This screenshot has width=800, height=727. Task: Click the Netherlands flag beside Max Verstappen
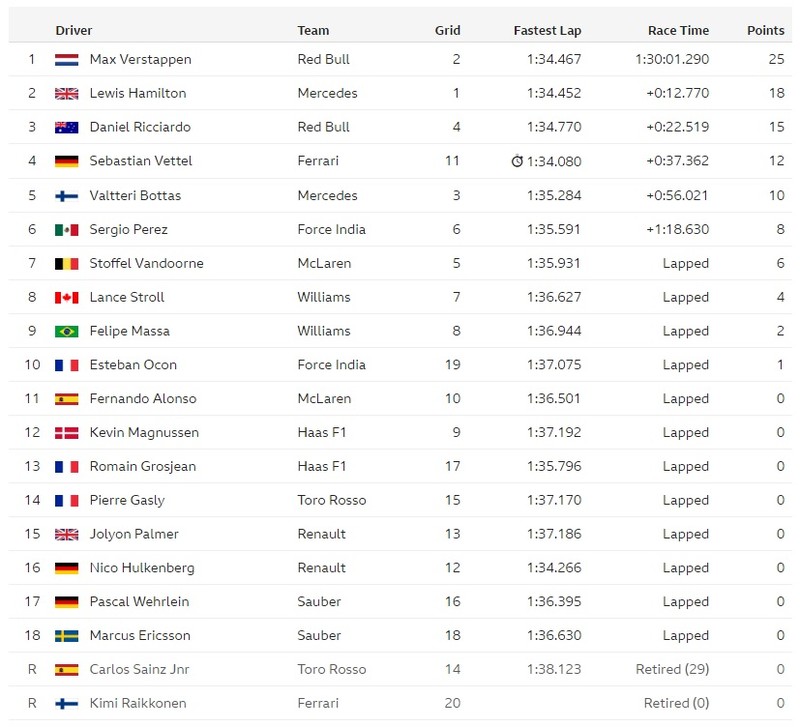click(x=66, y=60)
